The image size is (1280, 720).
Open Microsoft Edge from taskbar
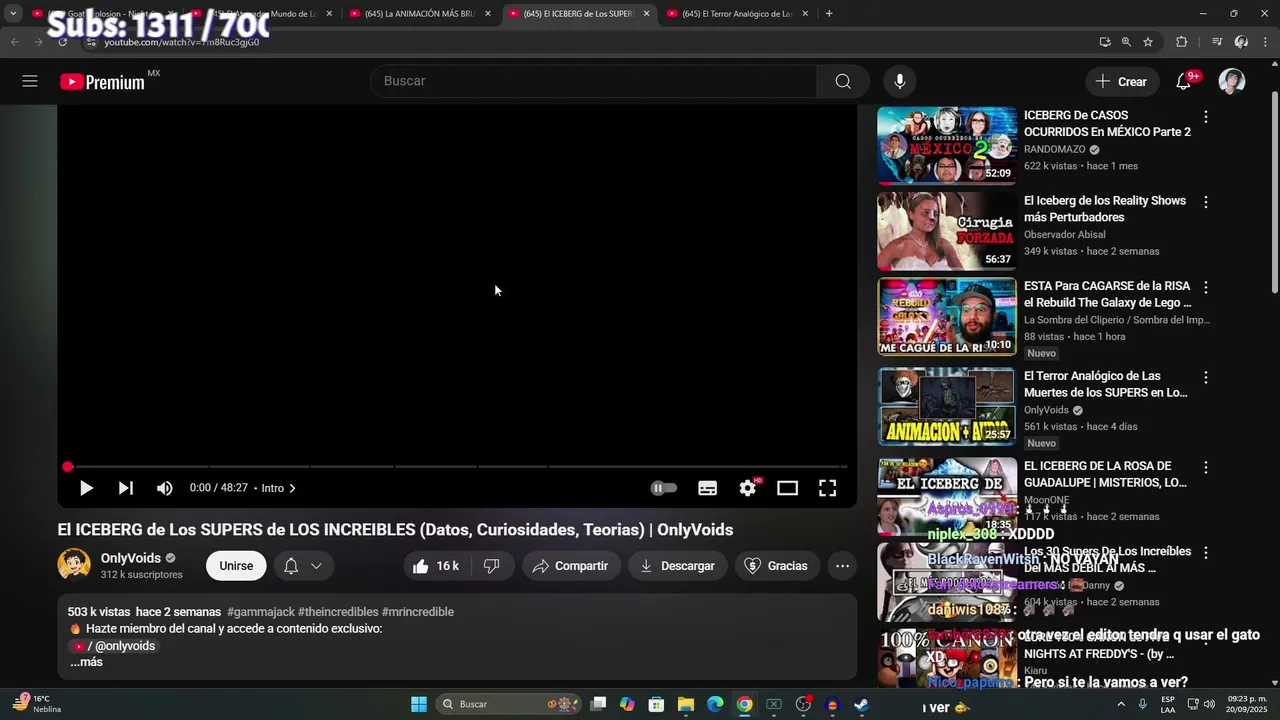pyautogui.click(x=715, y=704)
